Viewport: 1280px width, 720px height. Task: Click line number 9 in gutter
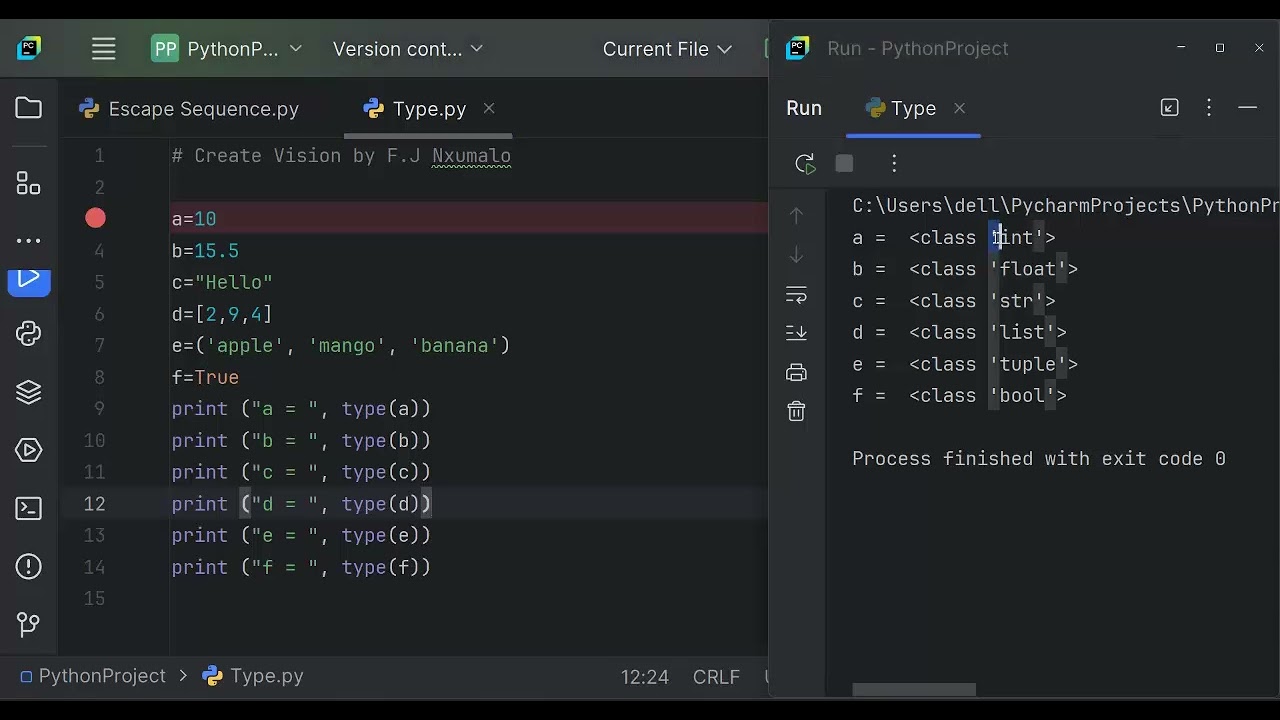pos(99,409)
